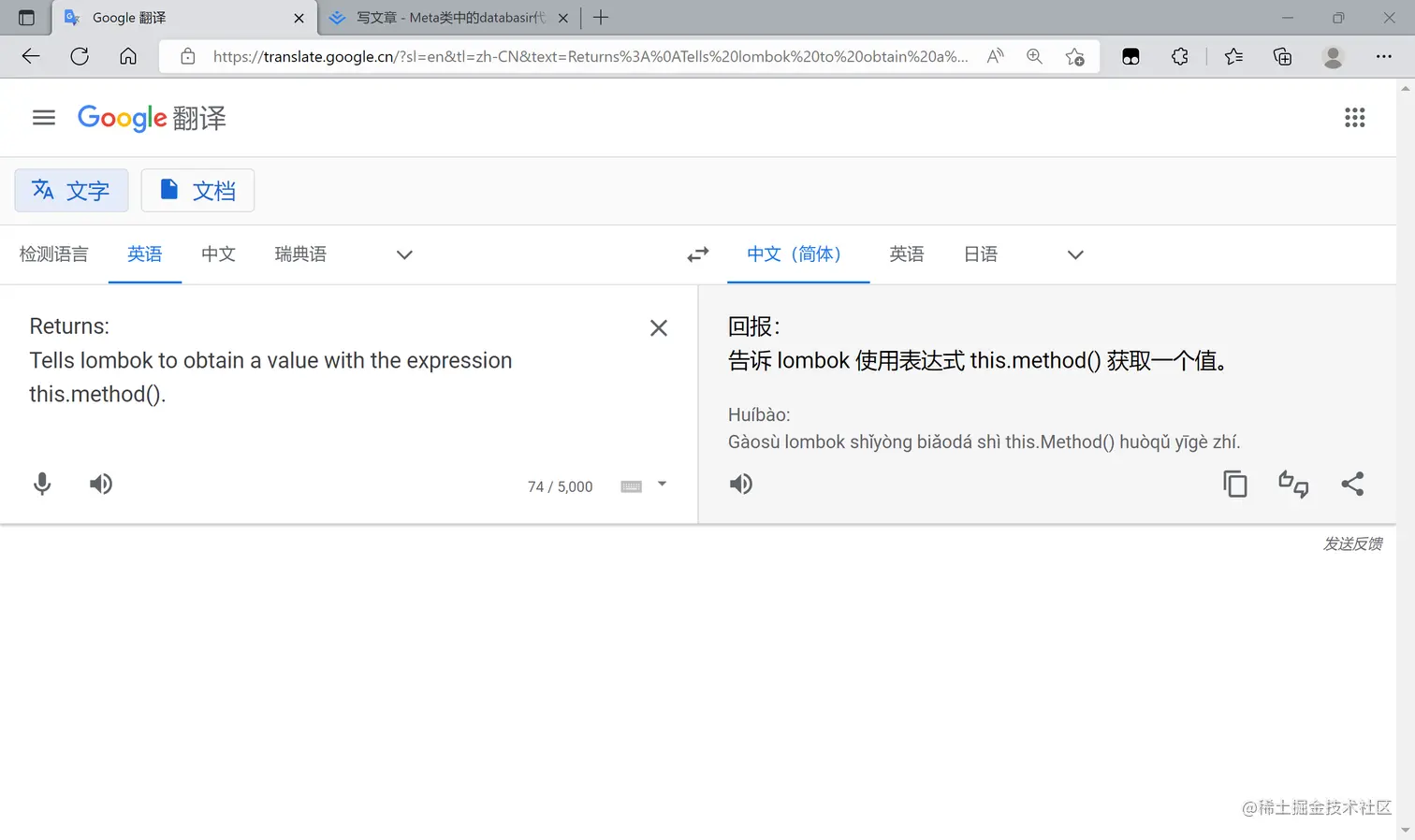Screen dimensions: 1415x840
Task: Go to the browser home page
Action: point(128,56)
